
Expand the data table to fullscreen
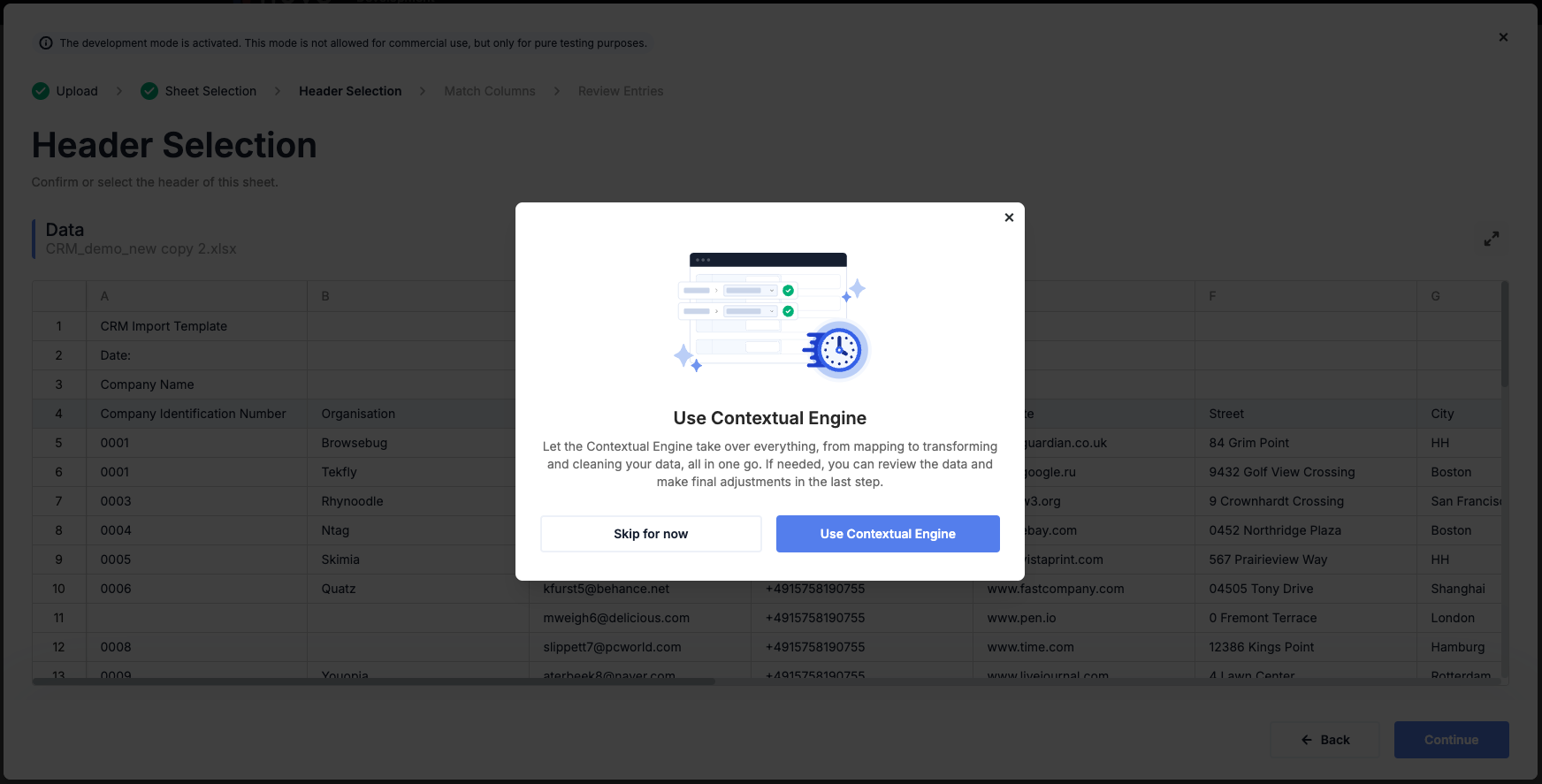click(1492, 239)
